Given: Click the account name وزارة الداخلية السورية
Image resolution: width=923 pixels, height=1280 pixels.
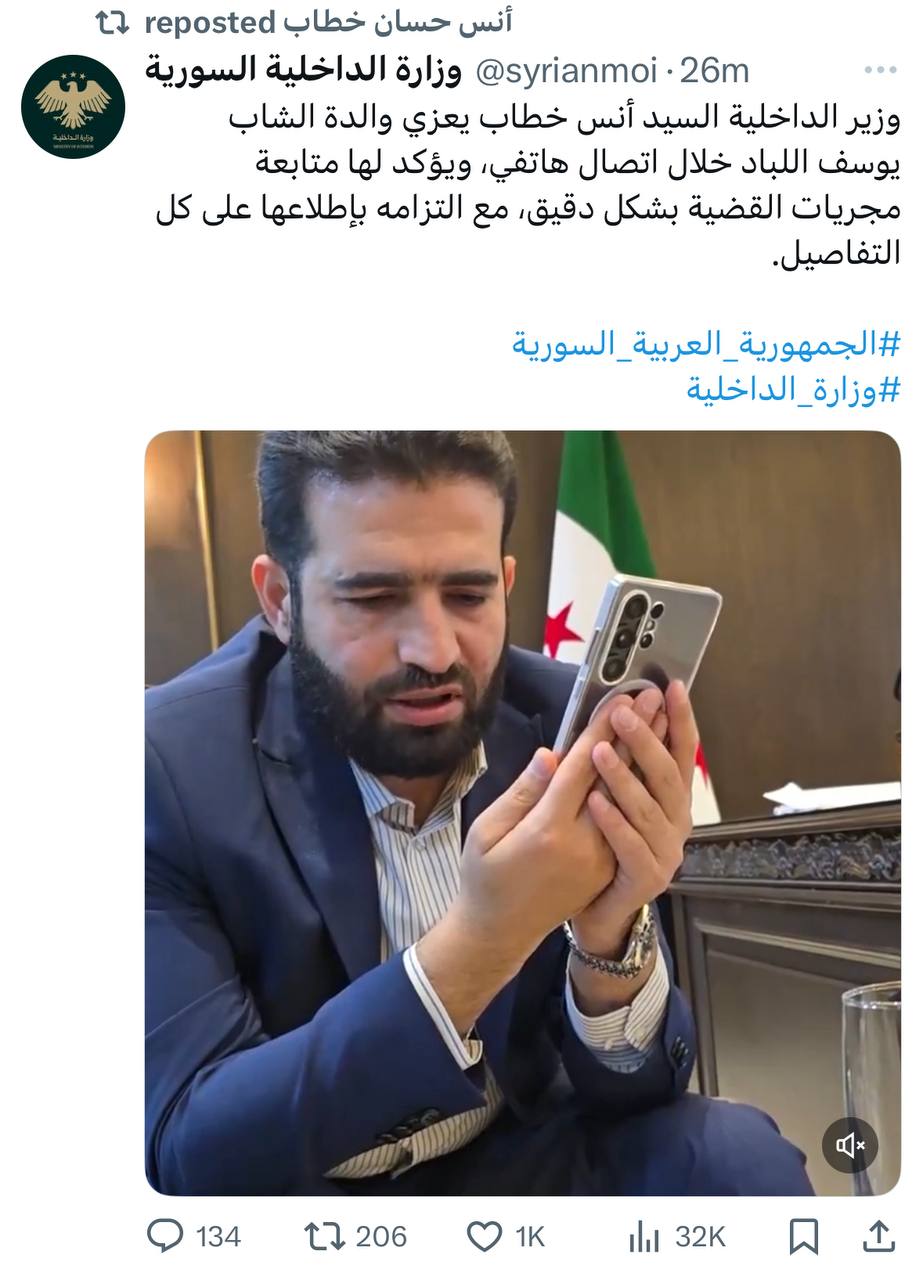Looking at the screenshot, I should coord(304,69).
